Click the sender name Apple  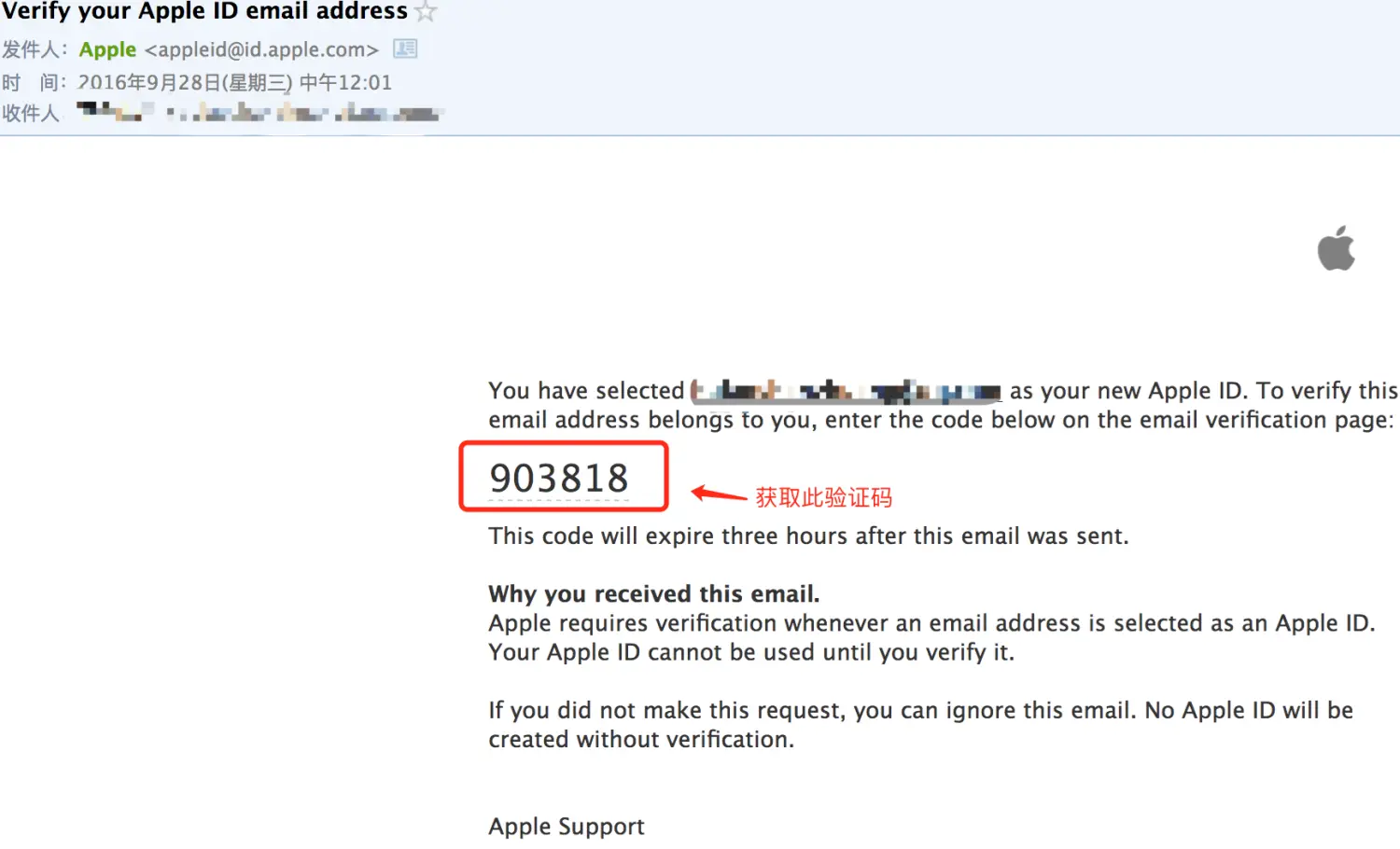[107, 49]
